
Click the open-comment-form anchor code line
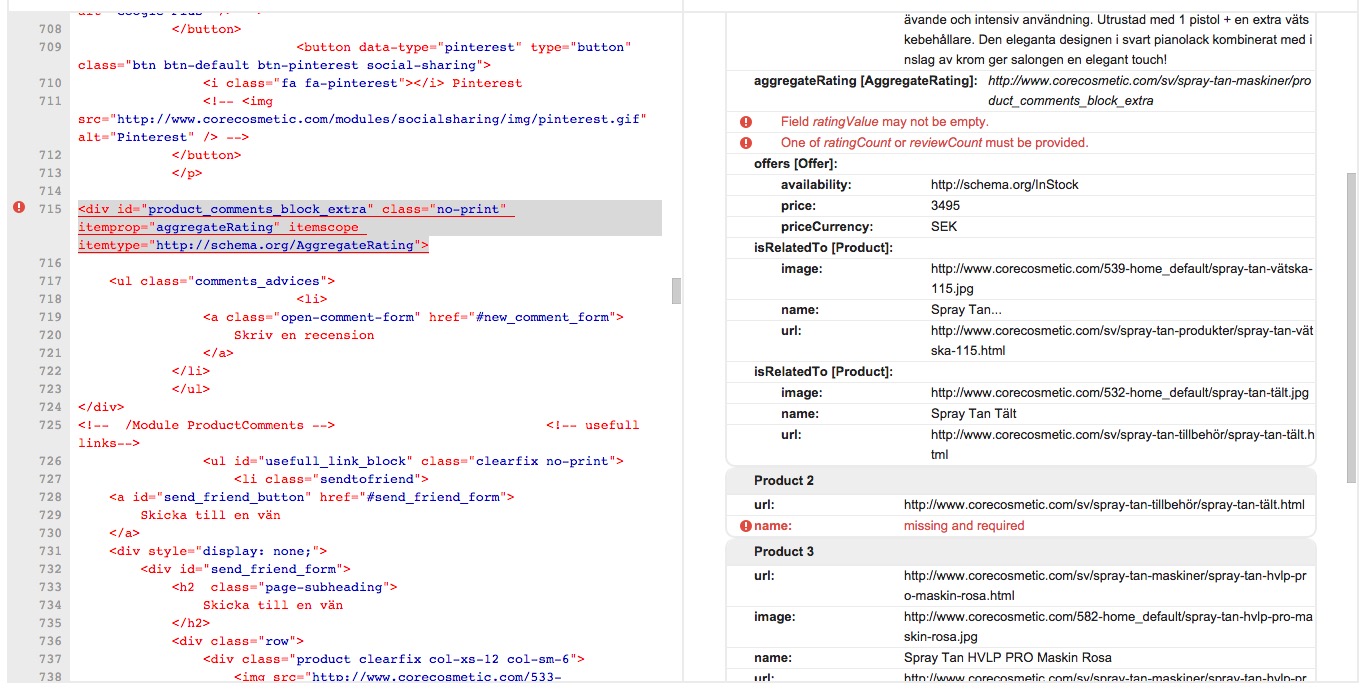click(413, 317)
